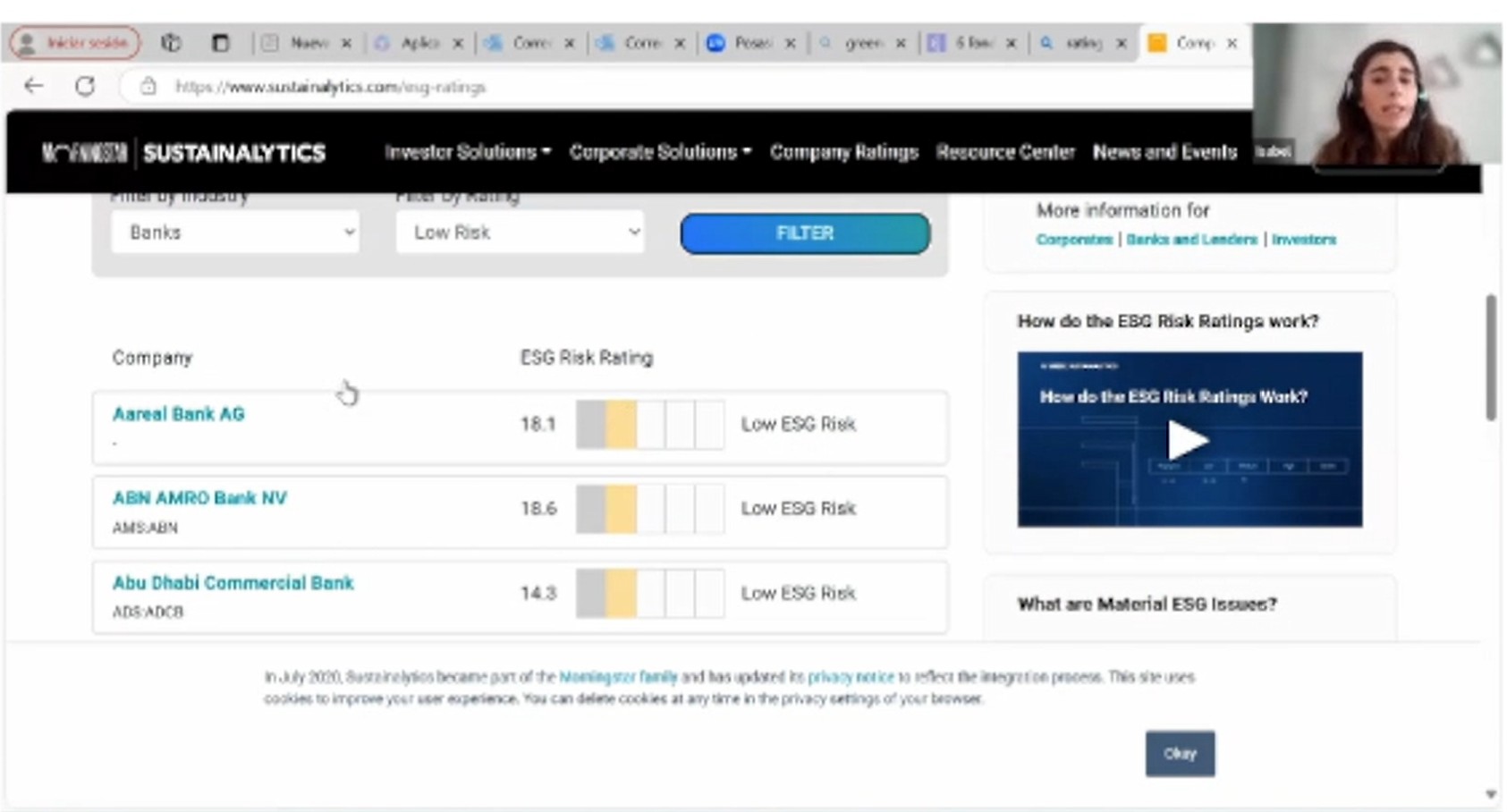
Task: Open Banks and Lenders information link
Action: pyautogui.click(x=1191, y=240)
